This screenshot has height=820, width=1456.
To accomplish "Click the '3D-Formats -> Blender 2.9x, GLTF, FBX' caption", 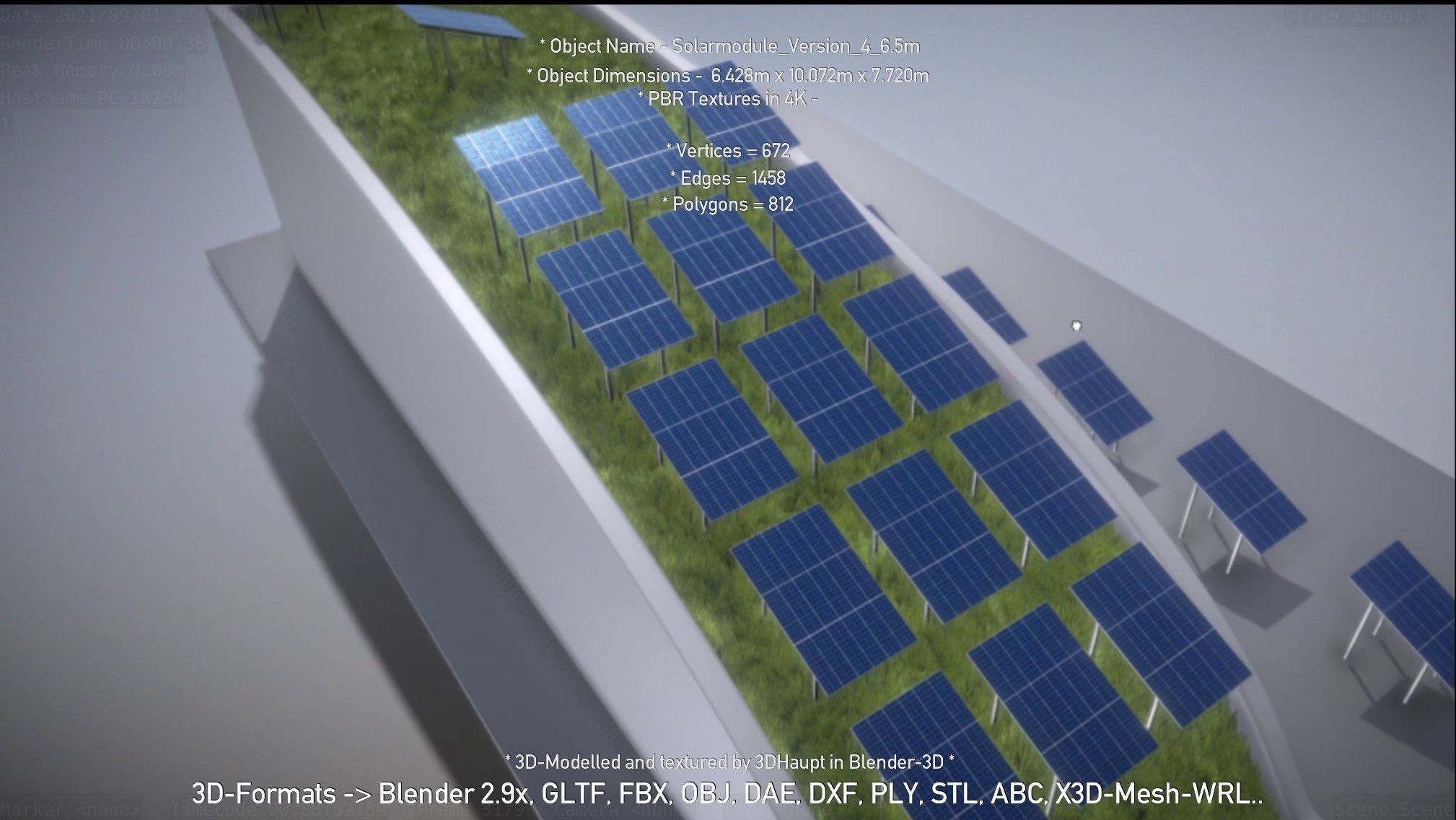I will coord(727,794).
